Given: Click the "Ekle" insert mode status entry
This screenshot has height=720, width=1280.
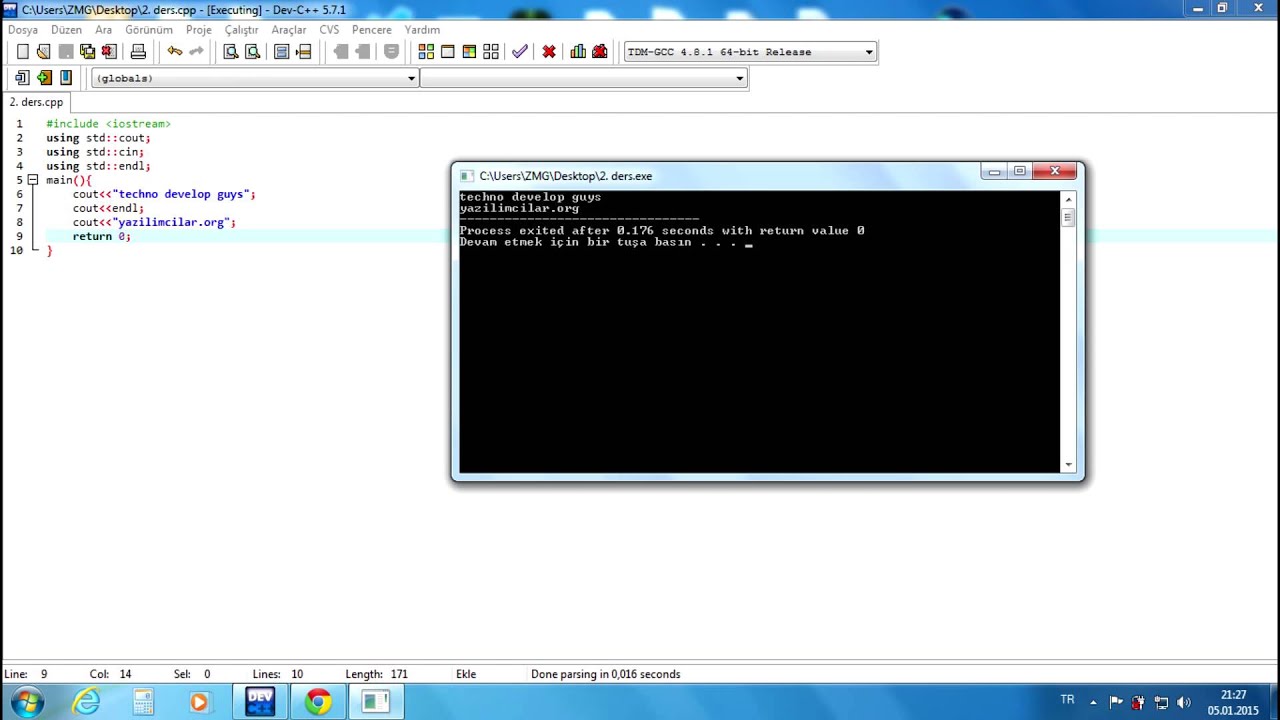Looking at the screenshot, I should (466, 674).
